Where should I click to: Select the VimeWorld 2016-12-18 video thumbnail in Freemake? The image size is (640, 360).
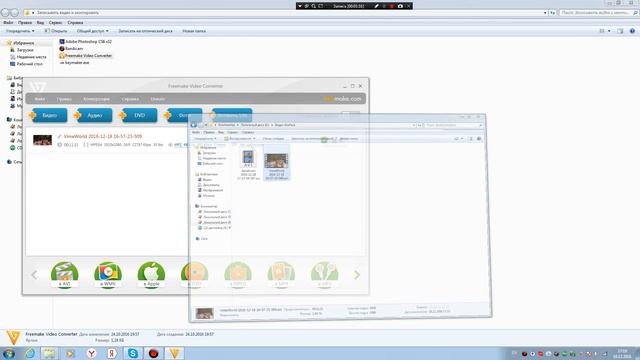click(x=42, y=140)
